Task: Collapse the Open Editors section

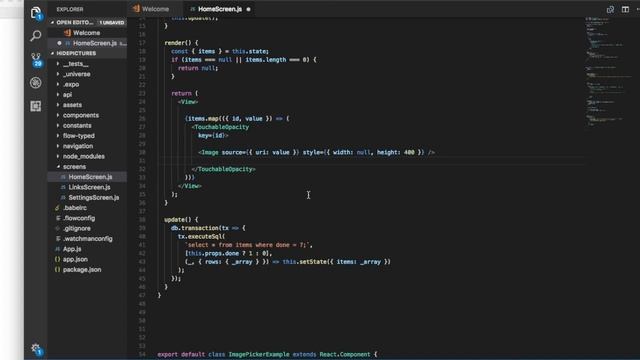Action: tap(88, 22)
